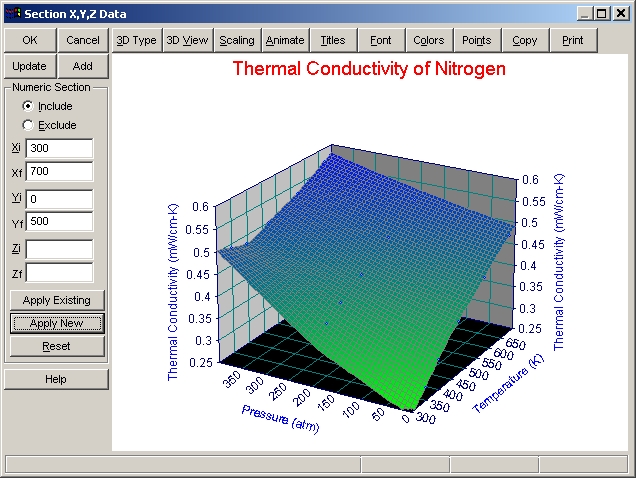Click the application icon in title bar
The image size is (636, 478).
(13, 13)
